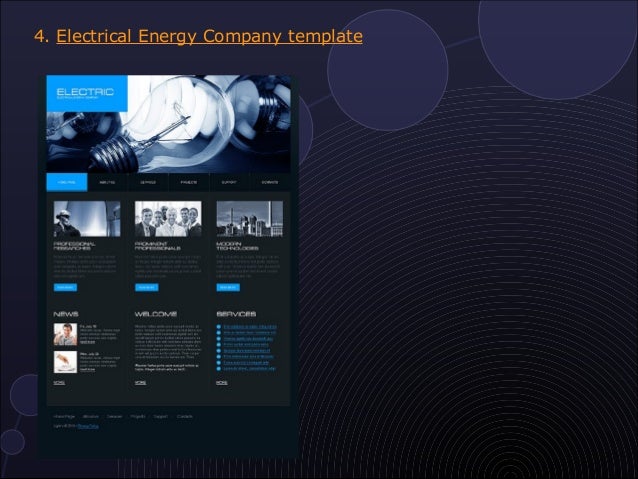Click the Prominent Professionals heading
638x479 pixels.
(157, 246)
